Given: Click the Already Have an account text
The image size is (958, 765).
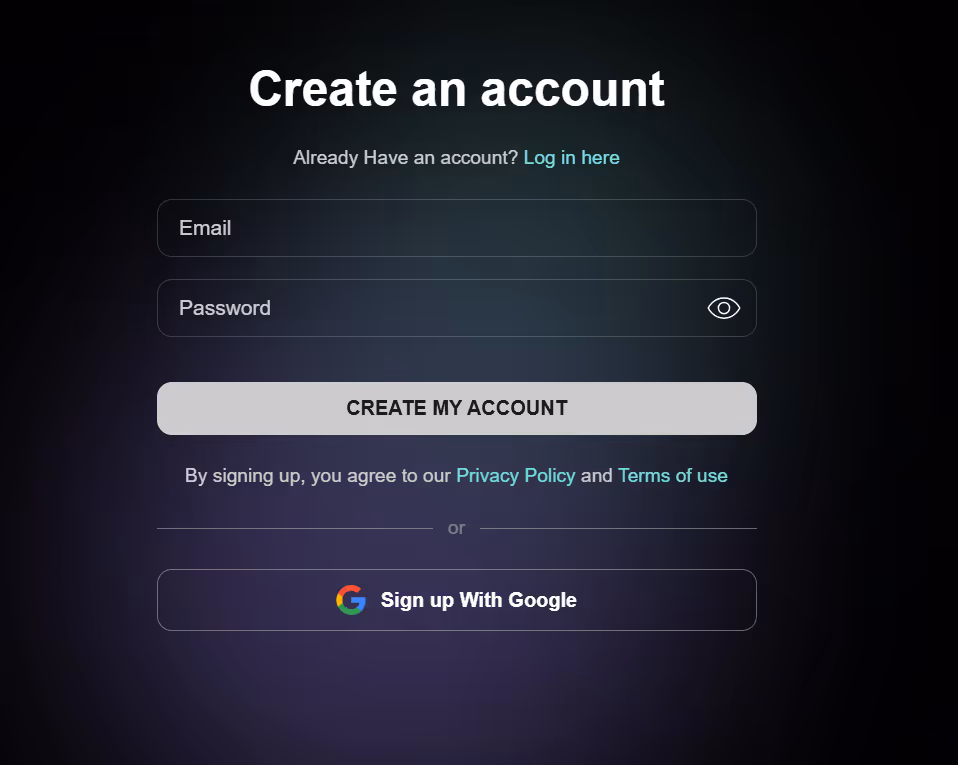Looking at the screenshot, I should 405,158.
